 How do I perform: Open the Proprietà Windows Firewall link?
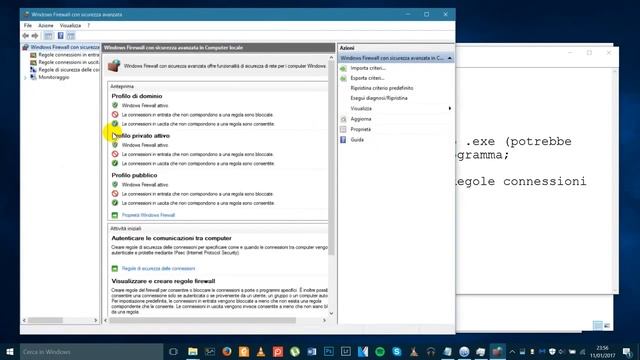[148, 215]
